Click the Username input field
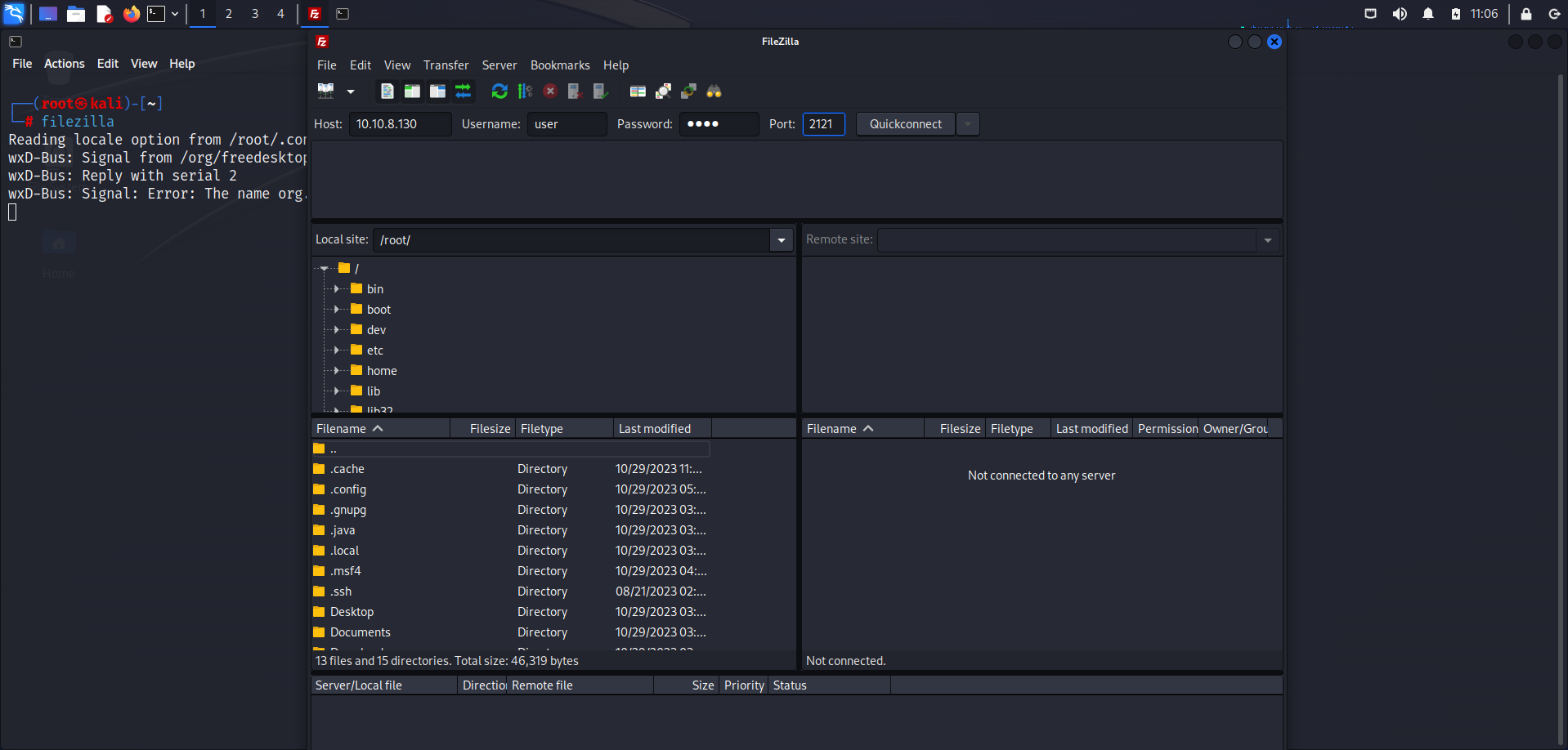The image size is (1568, 750). point(567,124)
